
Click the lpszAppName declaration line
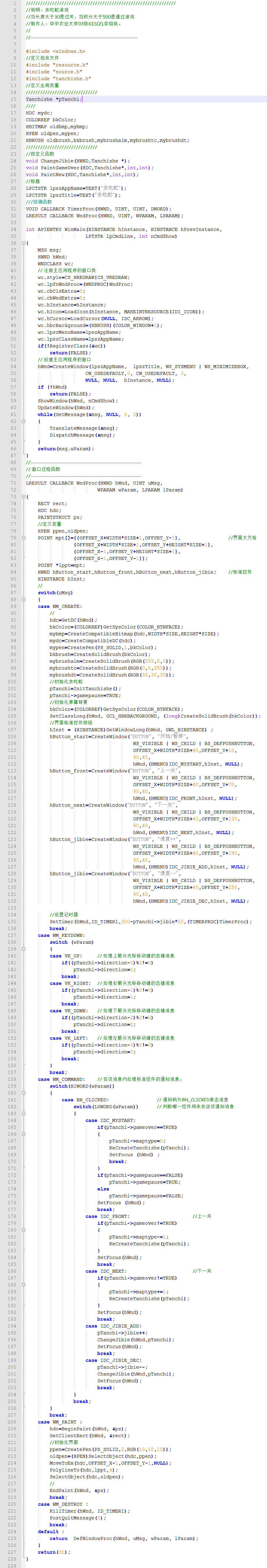point(76,188)
